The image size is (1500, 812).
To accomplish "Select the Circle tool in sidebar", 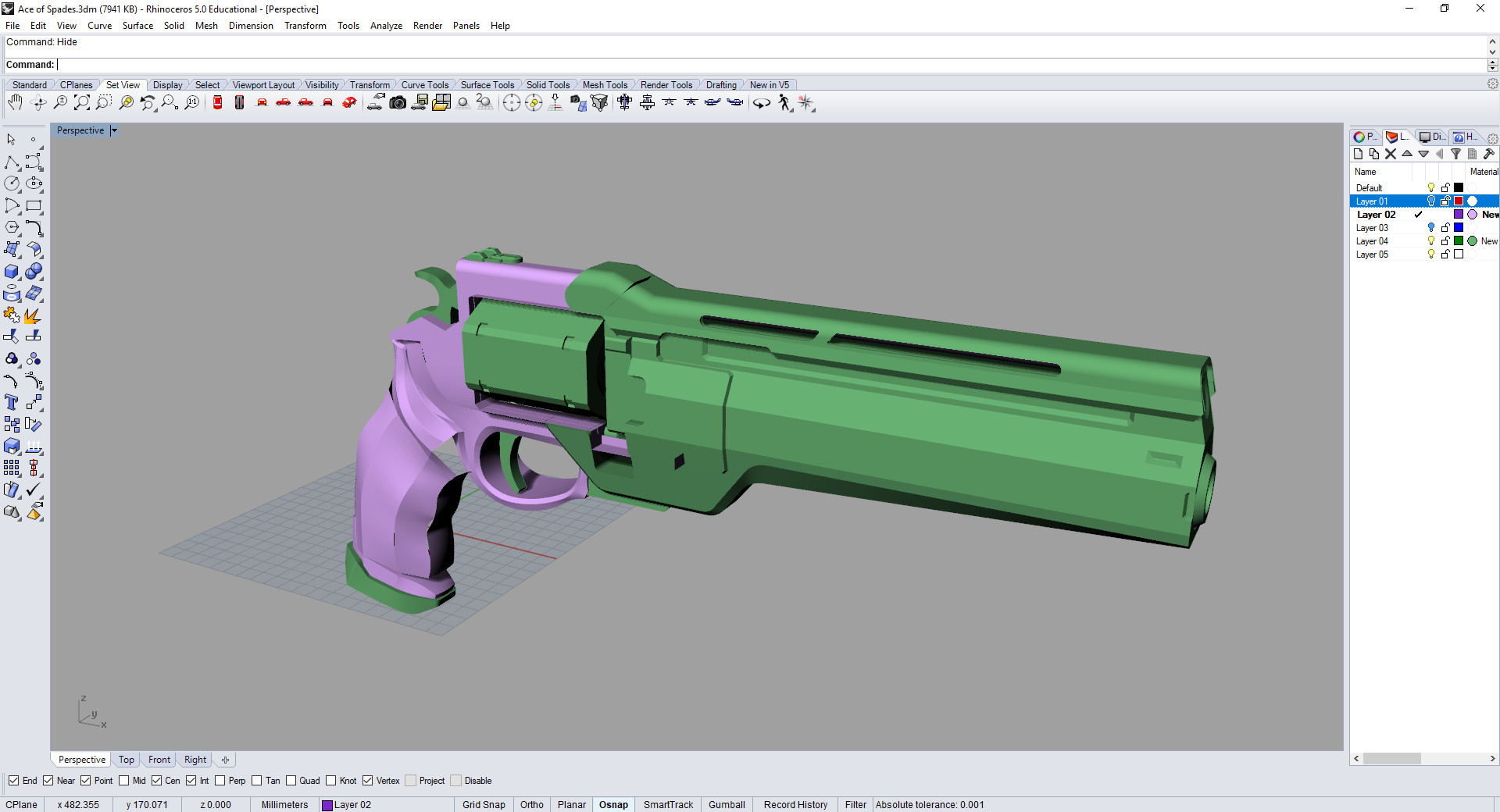I will tap(12, 183).
